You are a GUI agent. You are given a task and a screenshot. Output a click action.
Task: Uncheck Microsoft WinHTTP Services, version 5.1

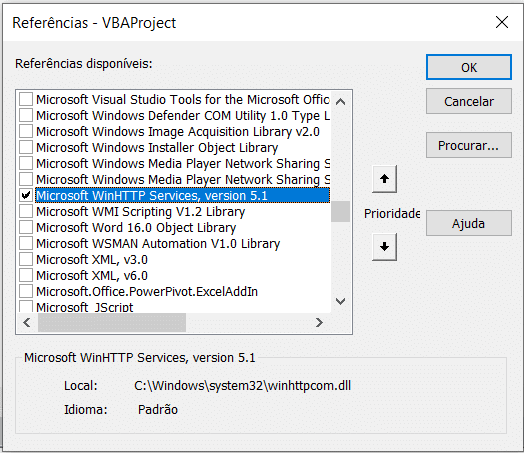pyautogui.click(x=26, y=195)
